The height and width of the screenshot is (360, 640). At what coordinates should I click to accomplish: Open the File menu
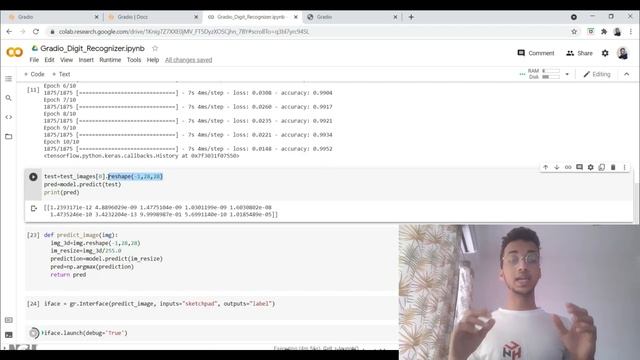coord(34,60)
